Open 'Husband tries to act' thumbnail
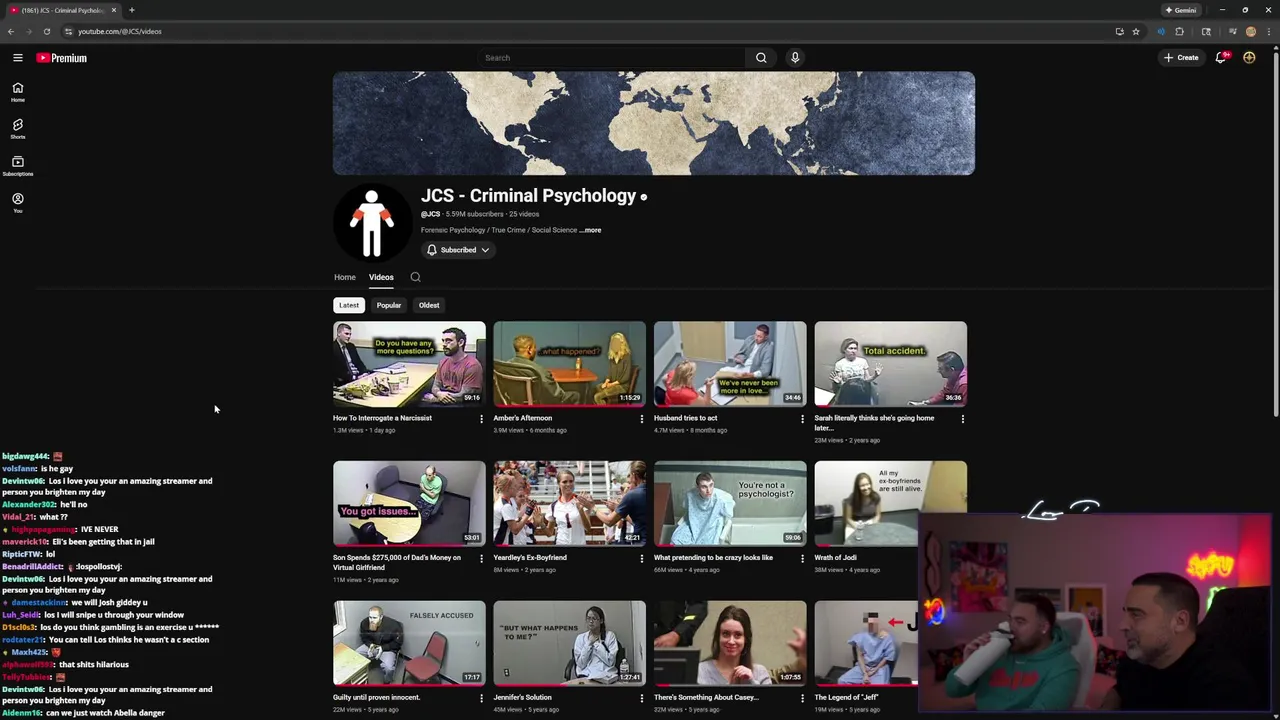The width and height of the screenshot is (1280, 720). coord(730,364)
